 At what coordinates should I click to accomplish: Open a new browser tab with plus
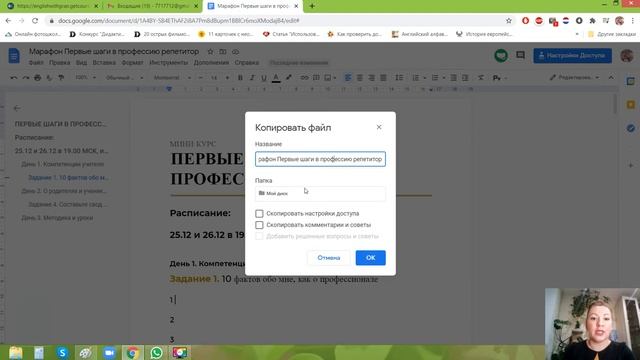pyautogui.click(x=312, y=6)
